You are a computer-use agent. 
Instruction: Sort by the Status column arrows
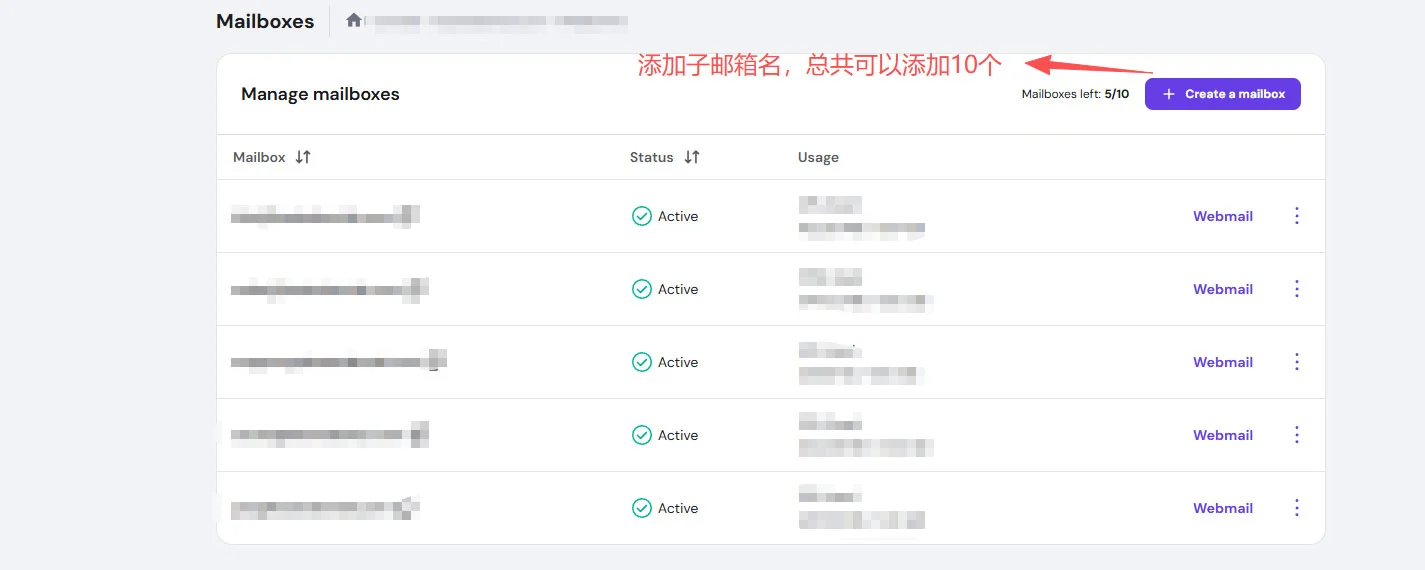[692, 157]
